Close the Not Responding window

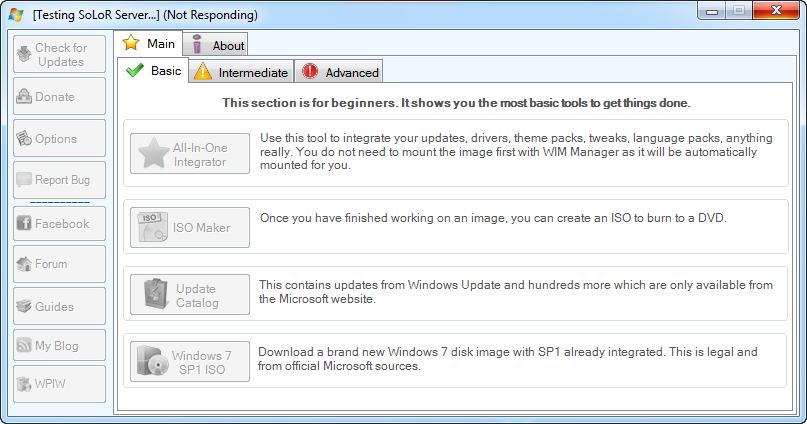coord(776,10)
